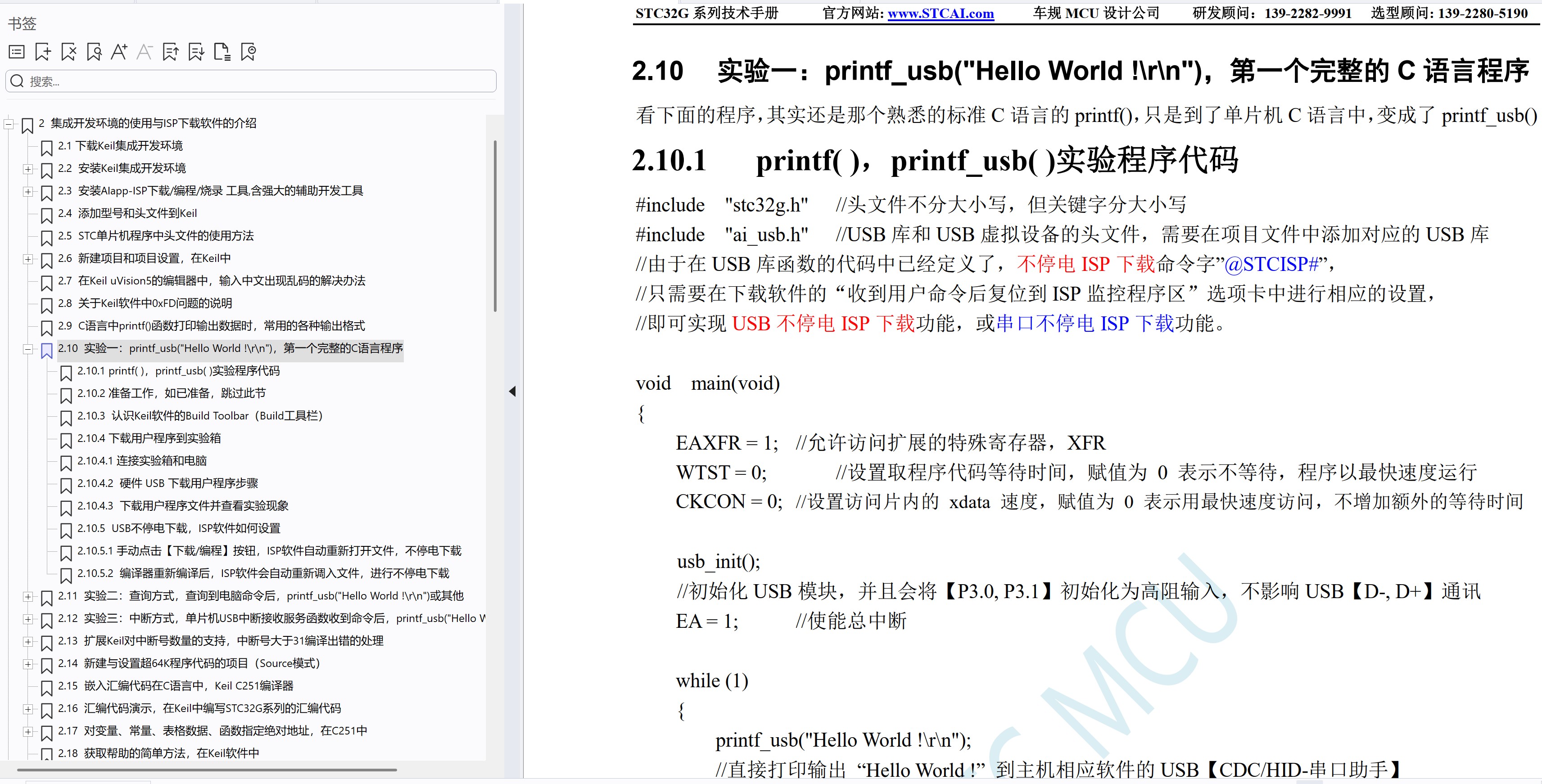Click the bookmark panel horizontal scrollbar
This screenshot has width=1542, height=784.
tap(207, 770)
